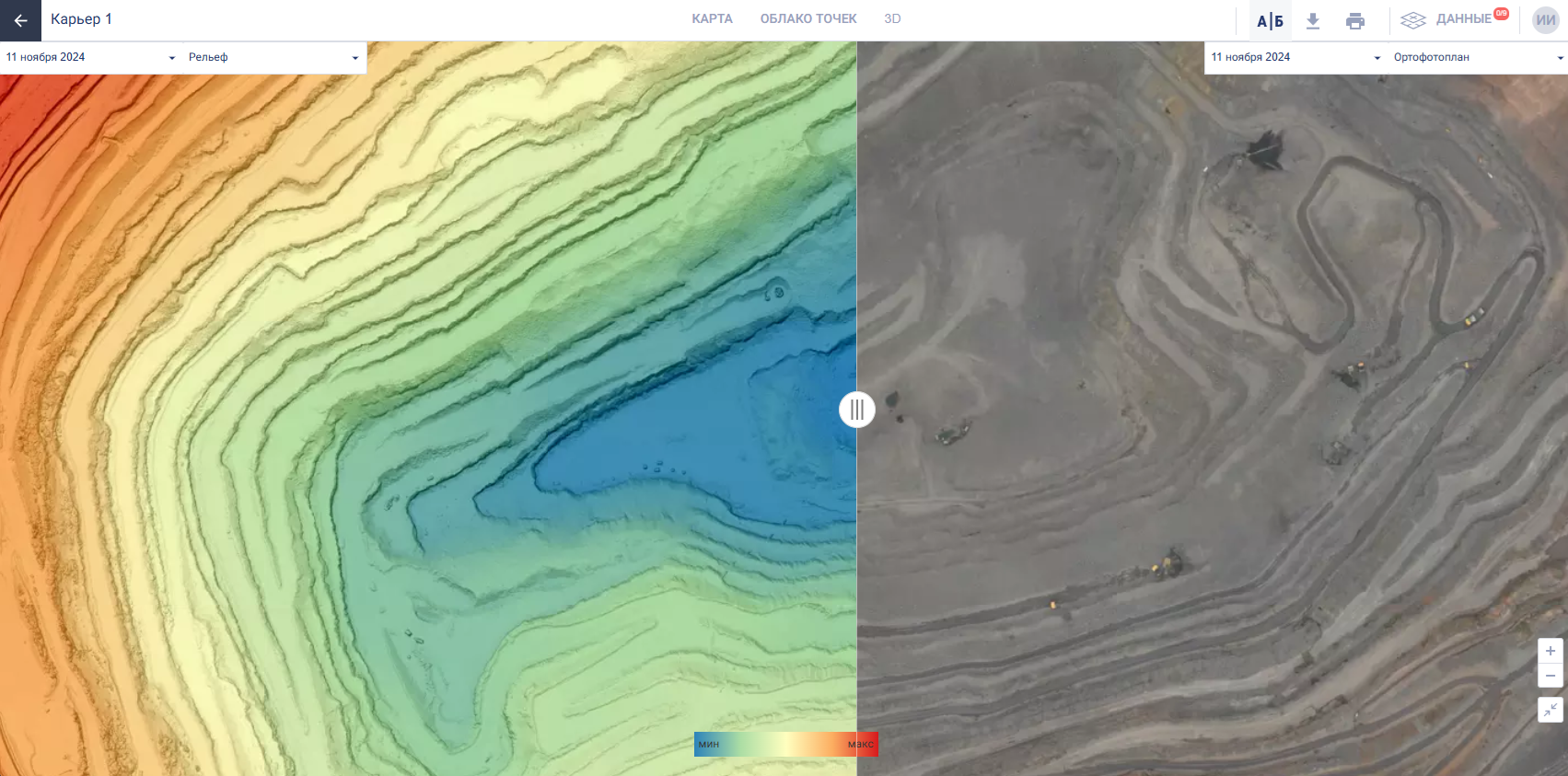Open the layers icon next to ДАННЫЕ
The width and height of the screenshot is (1568, 776).
(1412, 20)
